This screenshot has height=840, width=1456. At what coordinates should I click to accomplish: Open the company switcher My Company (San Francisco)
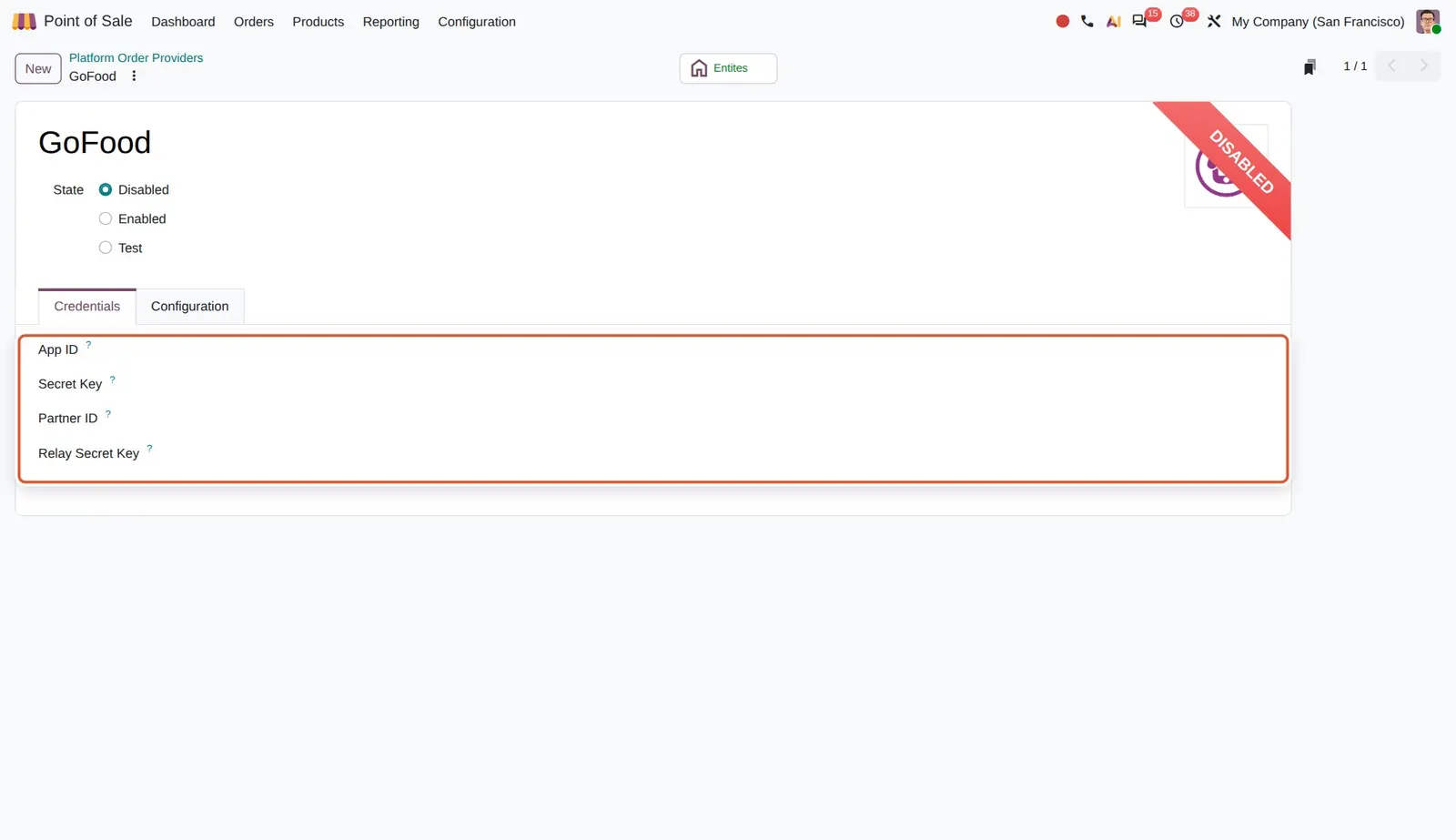point(1318,22)
